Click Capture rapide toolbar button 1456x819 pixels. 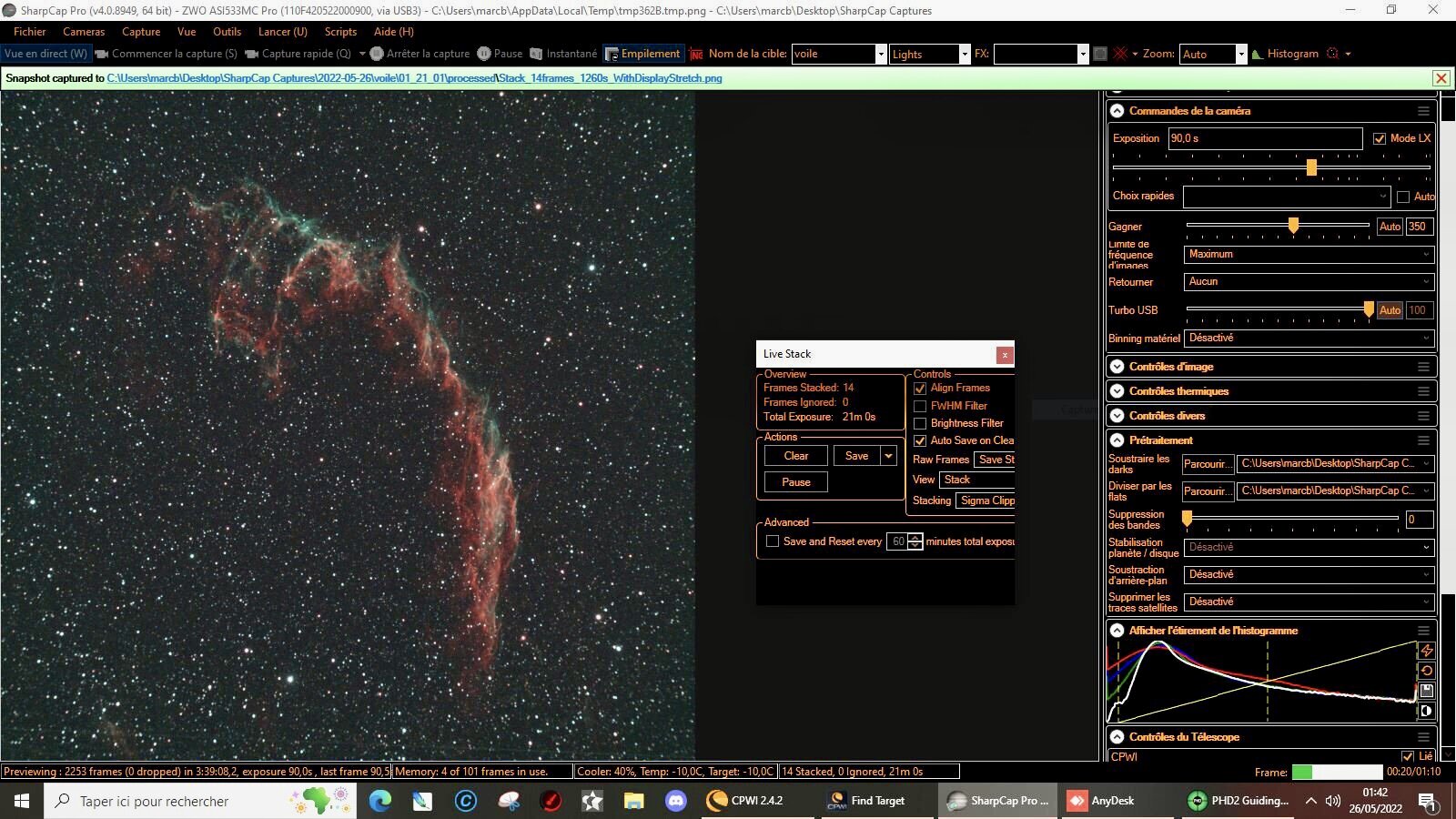(298, 54)
